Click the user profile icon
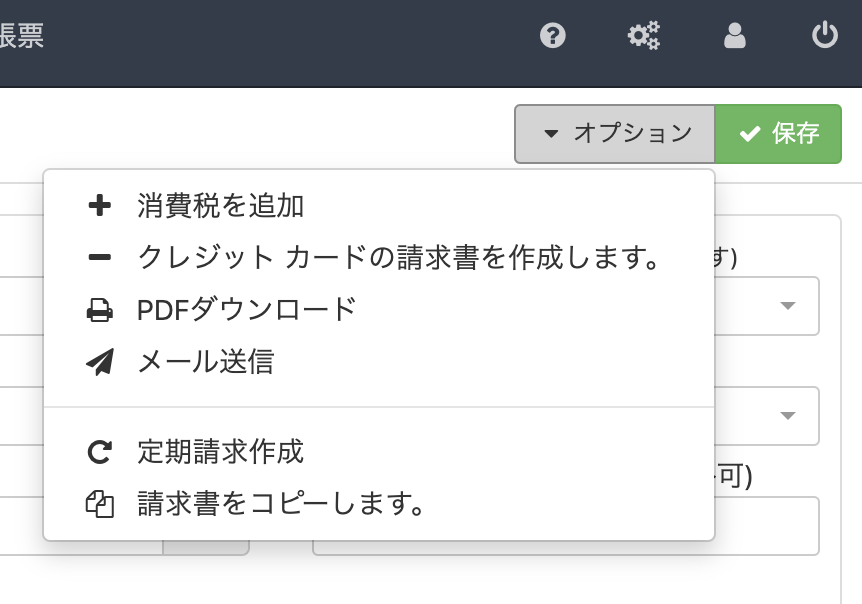The width and height of the screenshot is (862, 604). [x=735, y=37]
